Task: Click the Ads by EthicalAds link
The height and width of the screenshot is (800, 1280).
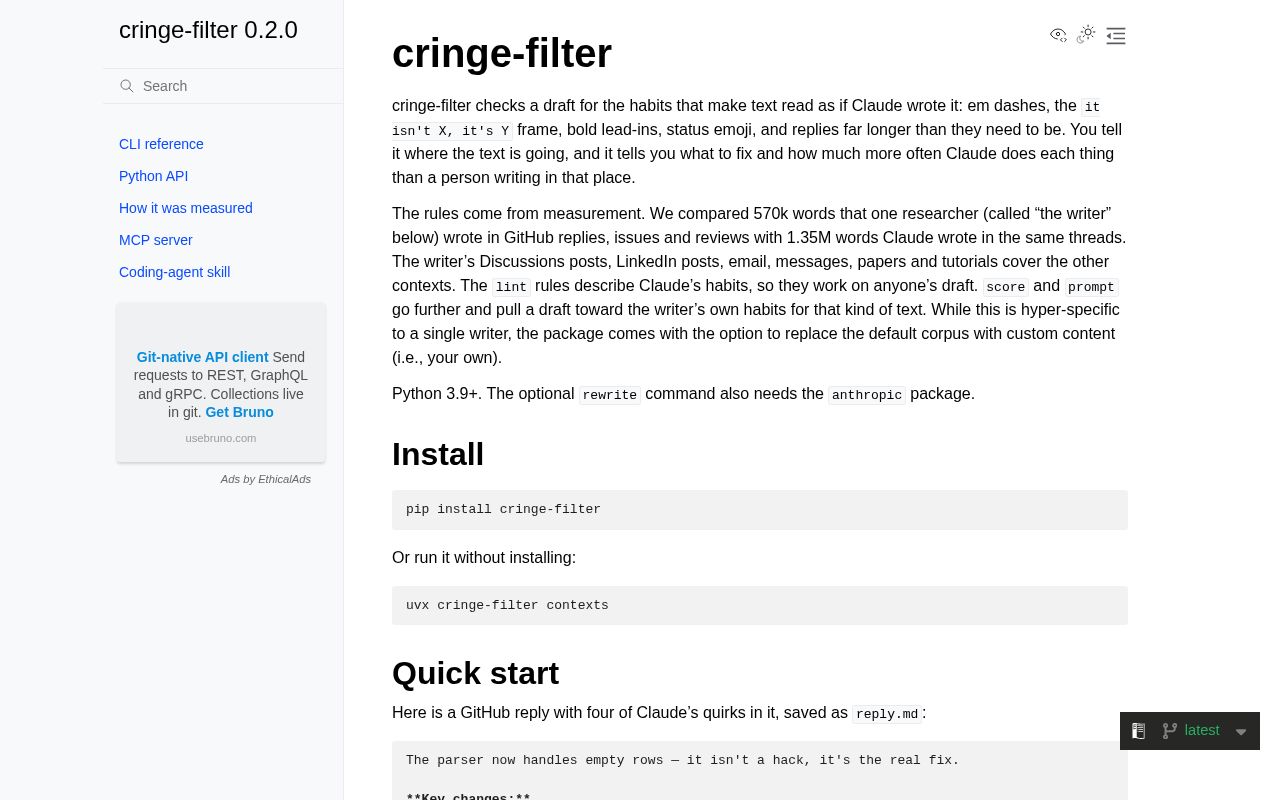Action: pyautogui.click(x=266, y=479)
